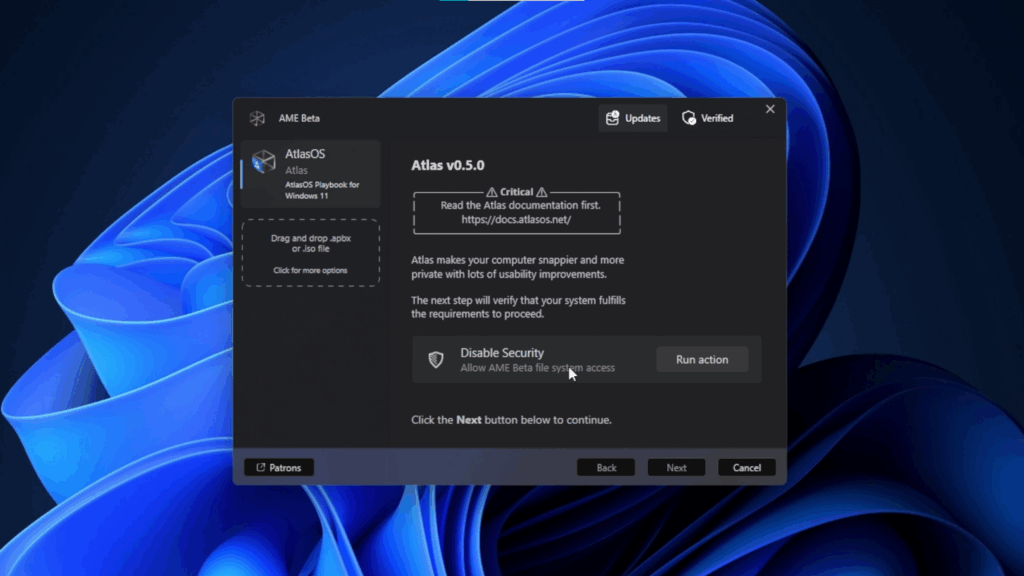Go Back to the previous step

pos(606,466)
